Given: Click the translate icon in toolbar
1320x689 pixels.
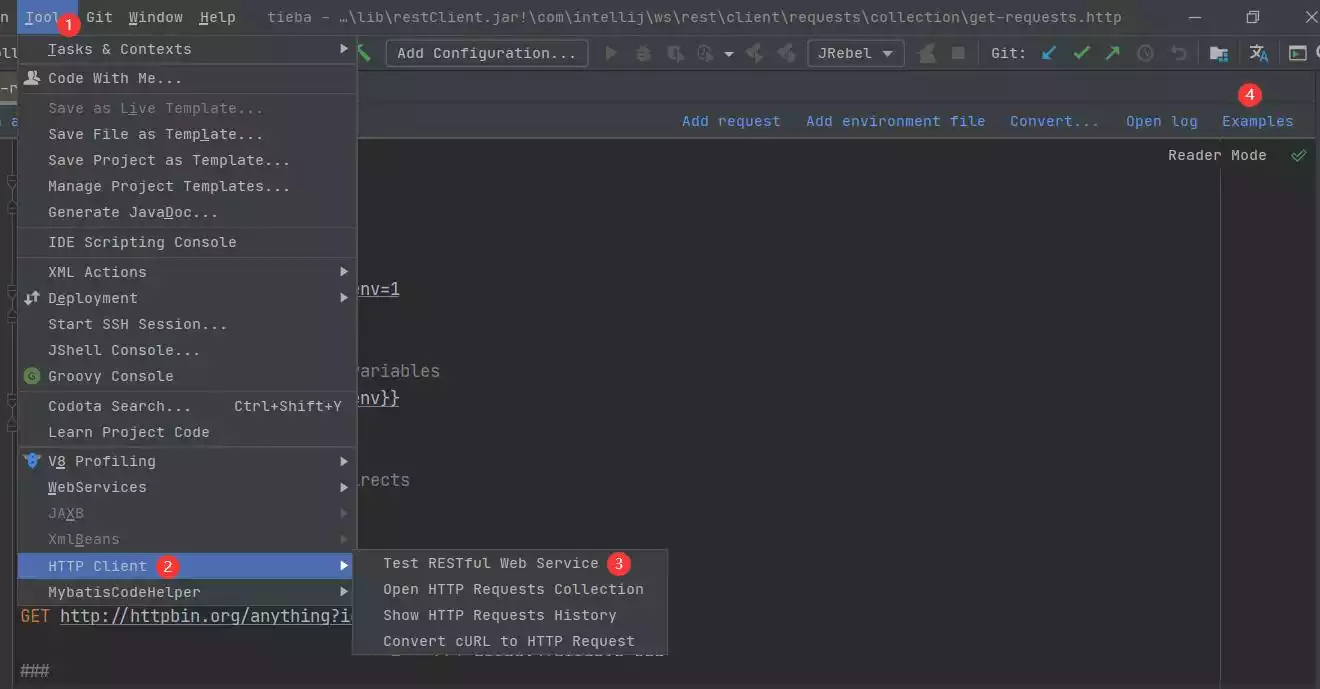Looking at the screenshot, I should pyautogui.click(x=1259, y=53).
